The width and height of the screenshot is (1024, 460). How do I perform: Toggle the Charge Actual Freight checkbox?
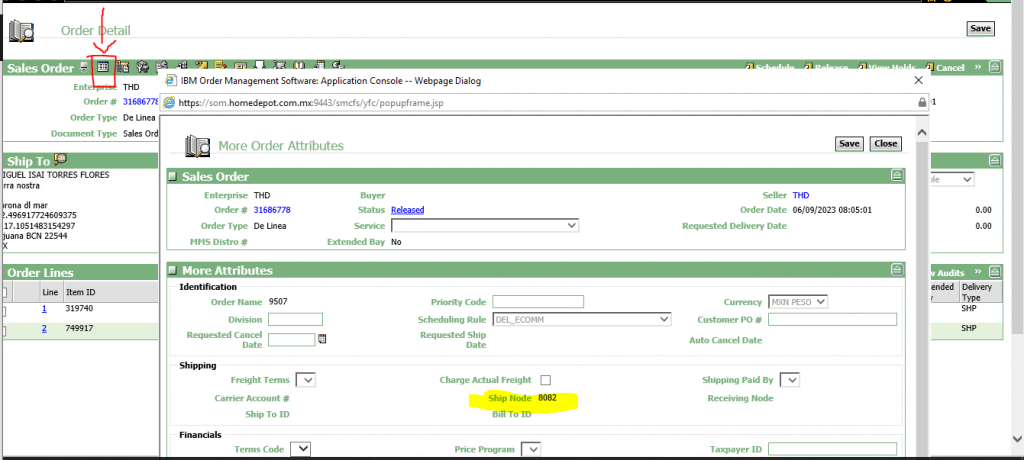click(x=545, y=380)
